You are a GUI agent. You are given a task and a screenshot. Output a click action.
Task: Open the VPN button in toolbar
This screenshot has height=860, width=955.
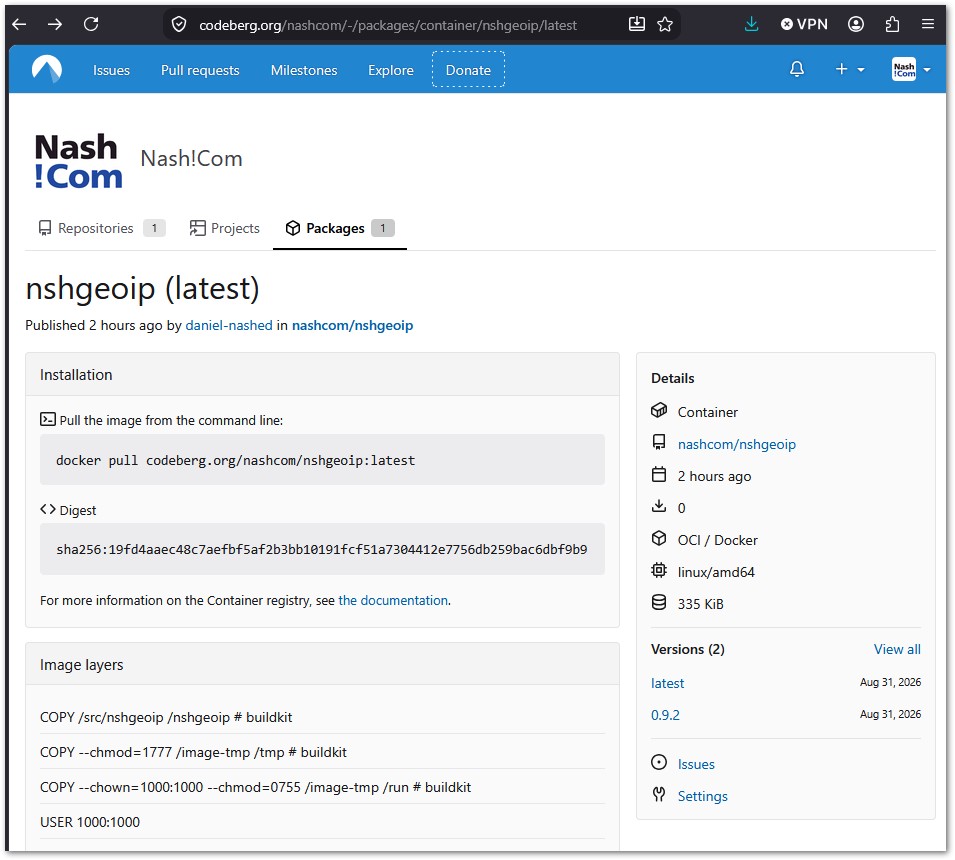[805, 24]
